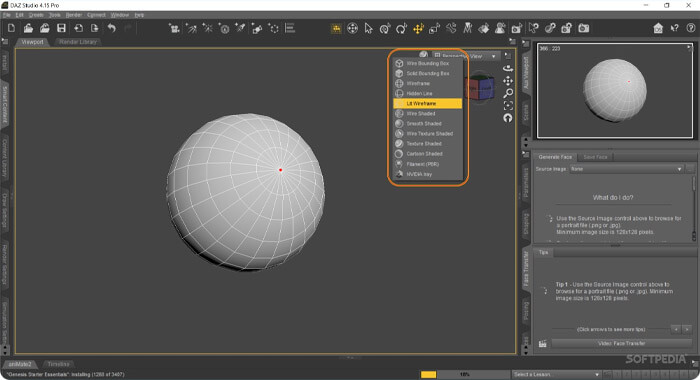Choose NVIDIA Iray draw style
The image size is (700, 380).
(x=428, y=174)
